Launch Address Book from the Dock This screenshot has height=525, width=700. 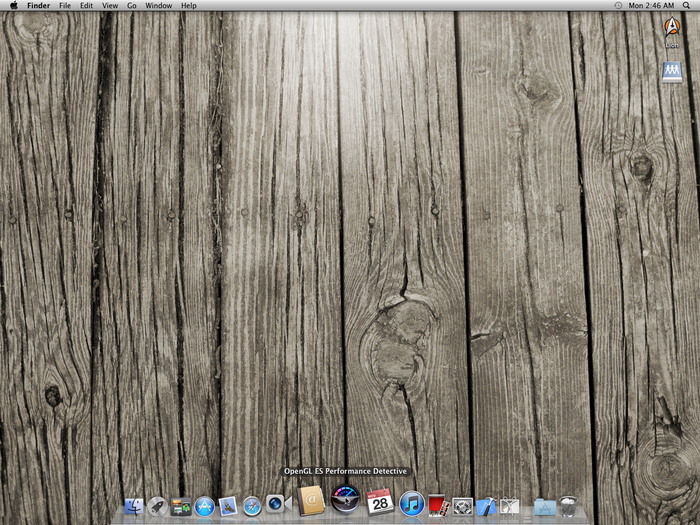click(x=311, y=500)
